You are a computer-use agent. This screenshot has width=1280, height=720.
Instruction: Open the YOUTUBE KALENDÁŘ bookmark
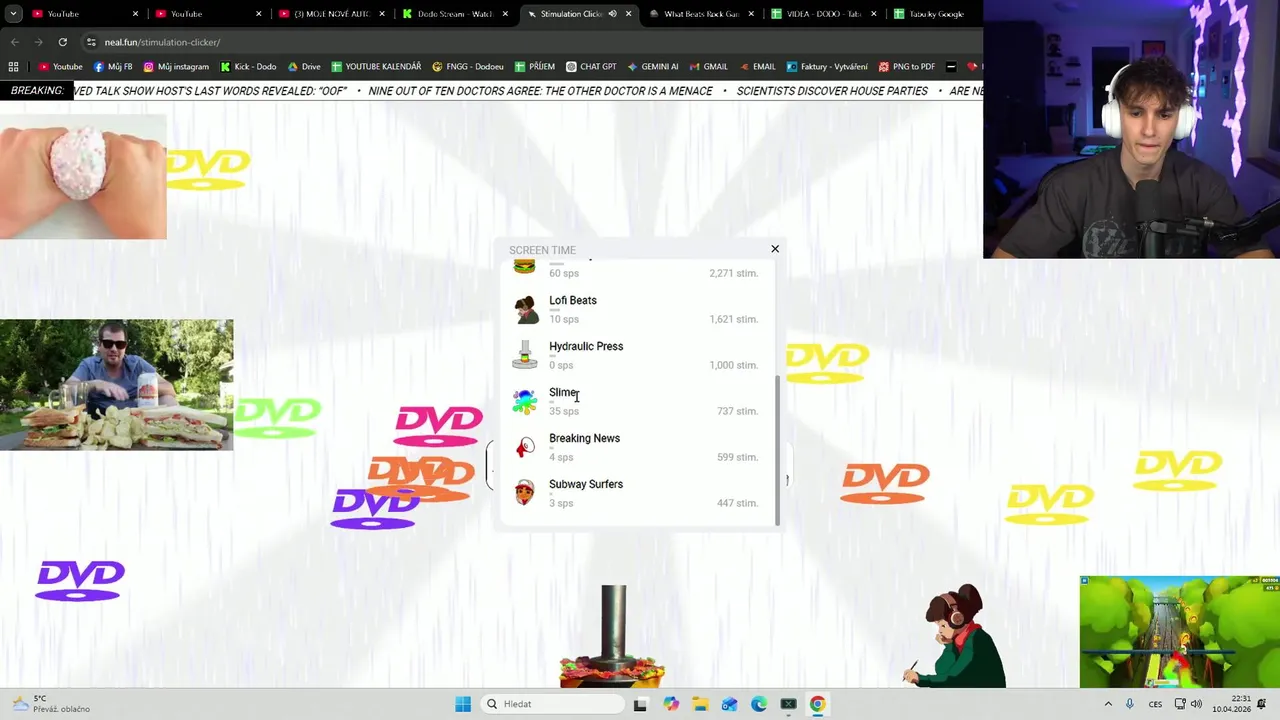[376, 67]
